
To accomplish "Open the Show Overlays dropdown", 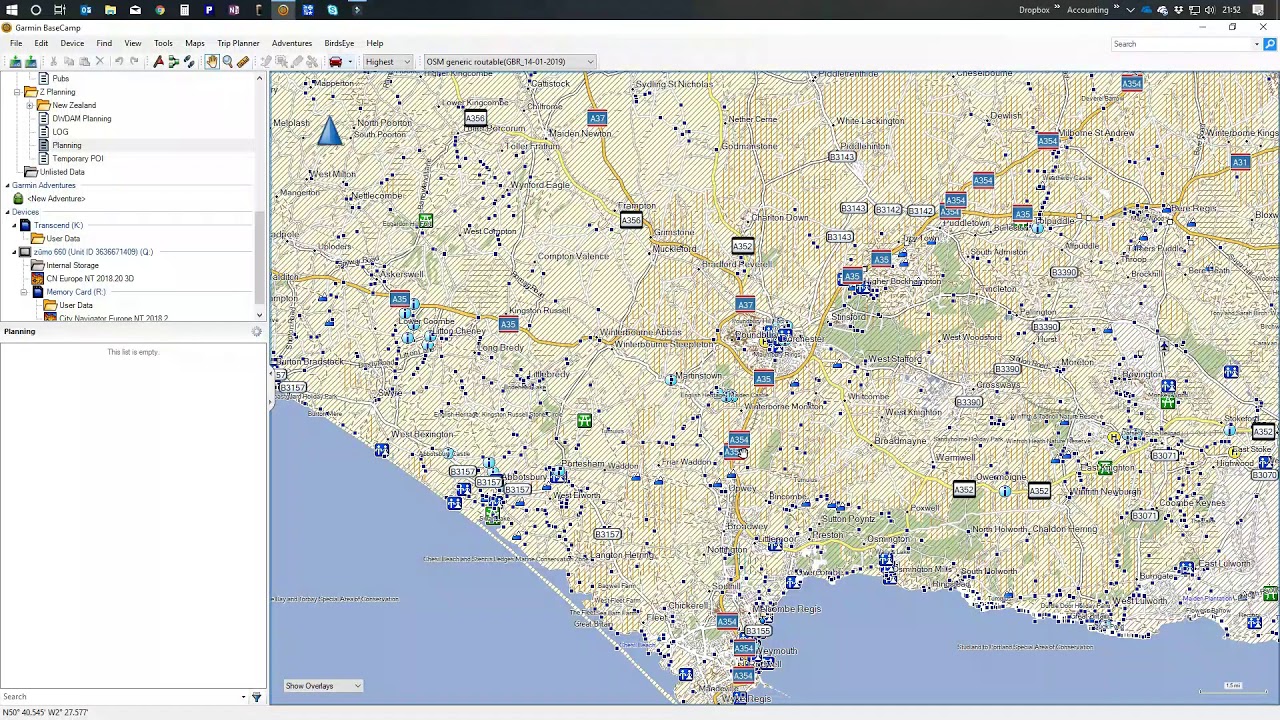I will (x=323, y=686).
